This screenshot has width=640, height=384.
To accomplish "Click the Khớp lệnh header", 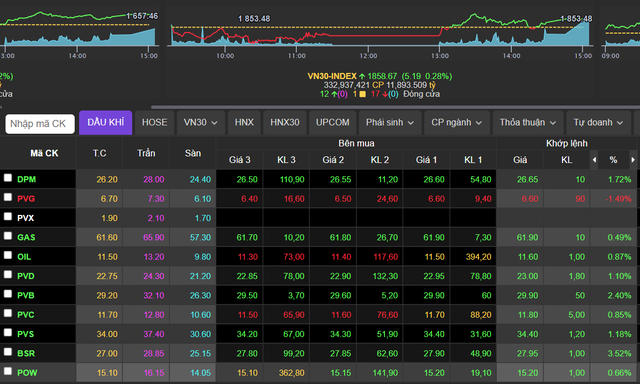I will click(567, 144).
